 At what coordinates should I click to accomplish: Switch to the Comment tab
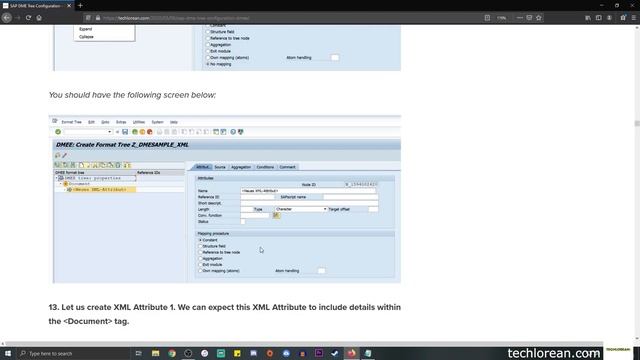(287, 167)
